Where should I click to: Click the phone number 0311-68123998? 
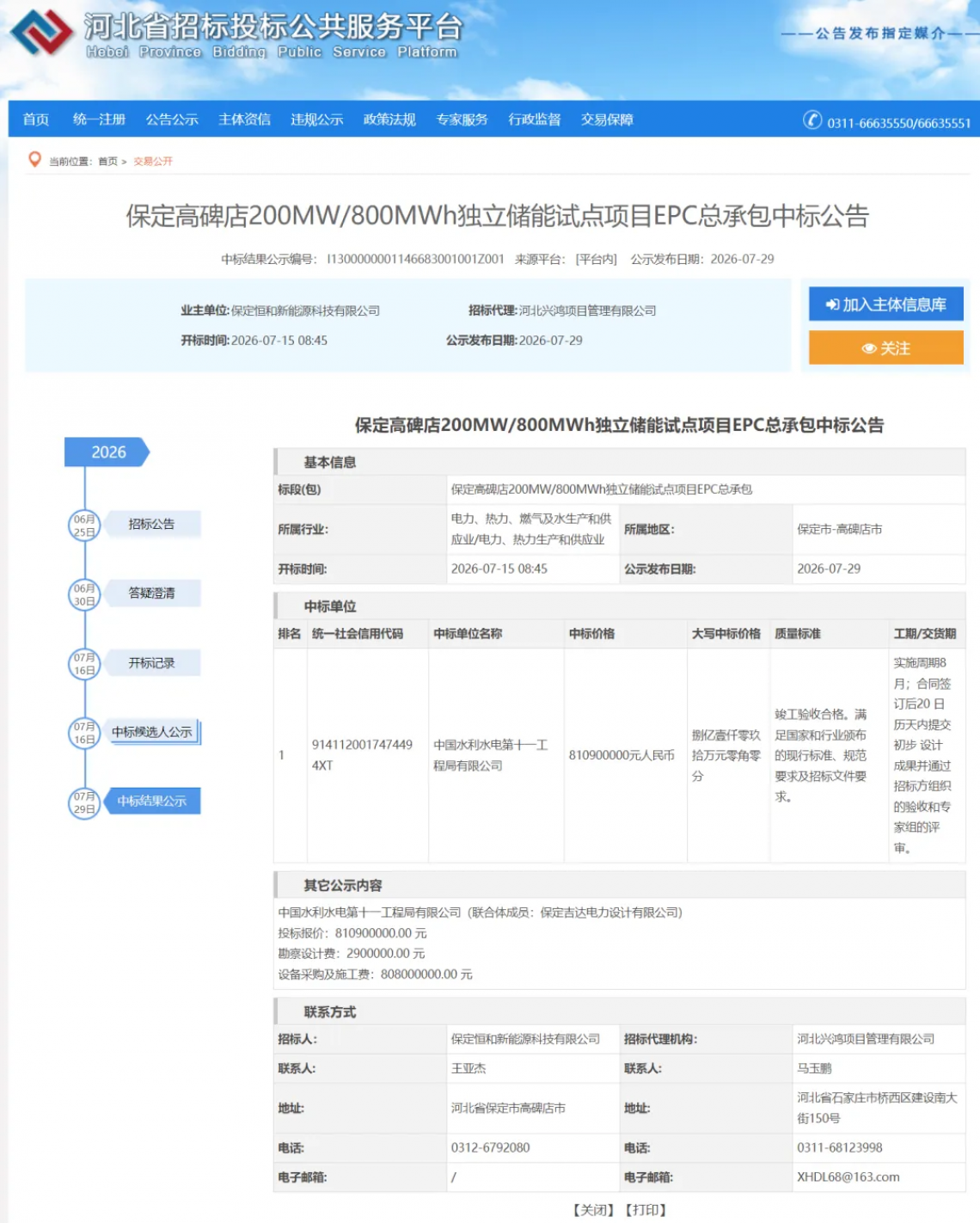point(839,1147)
